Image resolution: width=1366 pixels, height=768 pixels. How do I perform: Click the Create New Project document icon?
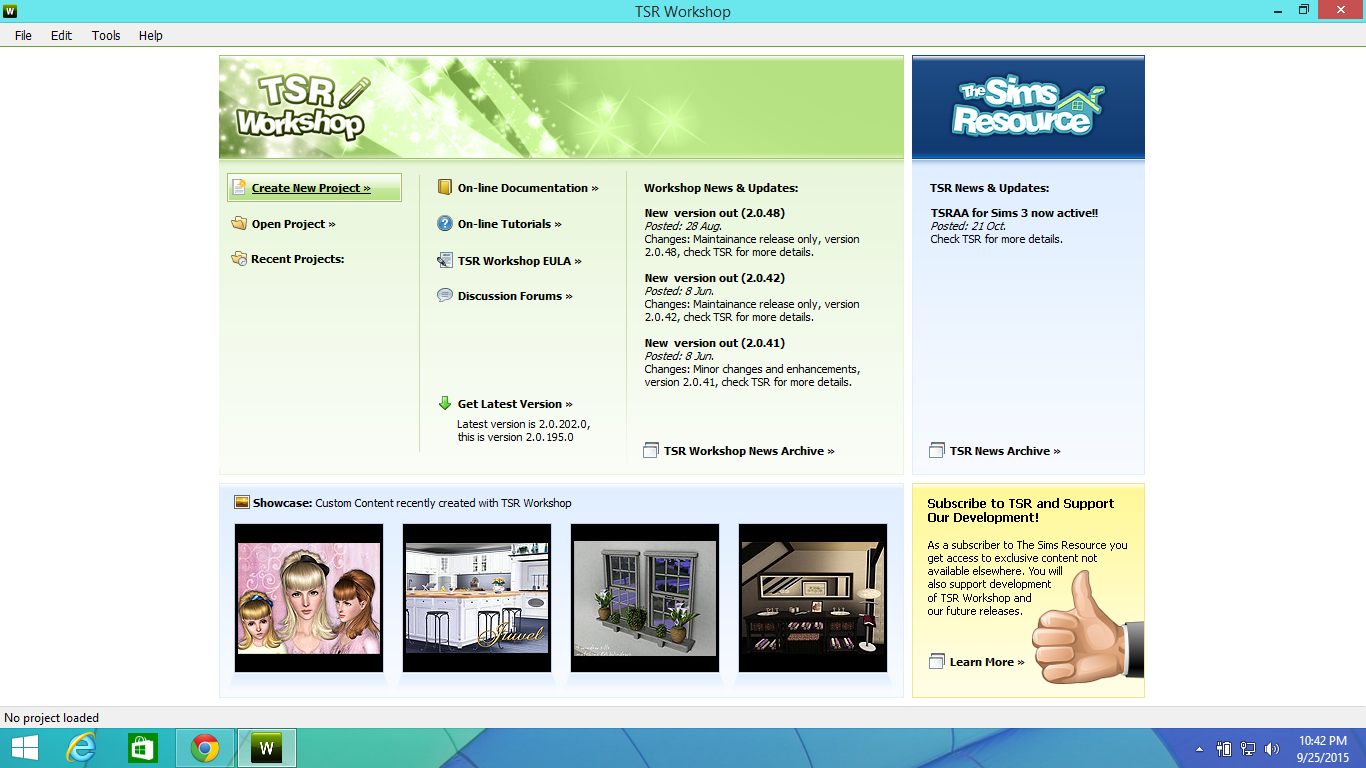pos(239,187)
